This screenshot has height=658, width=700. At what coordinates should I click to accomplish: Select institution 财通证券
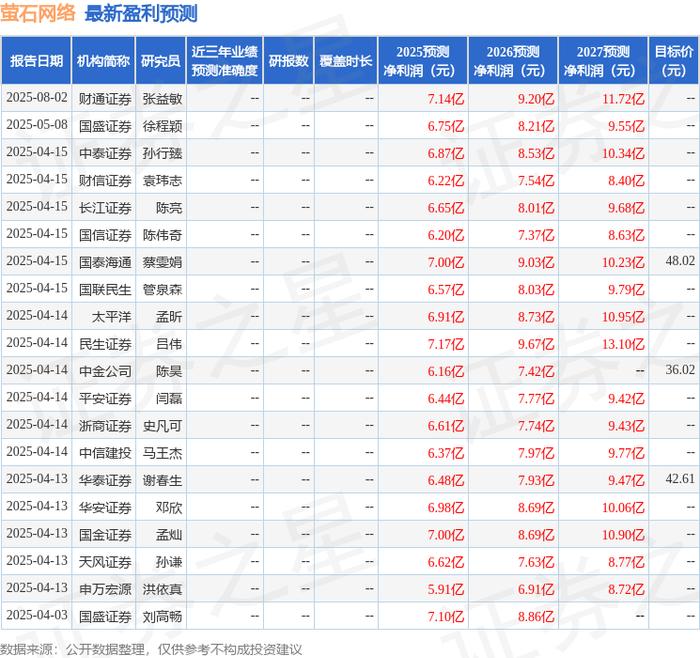[x=105, y=99]
